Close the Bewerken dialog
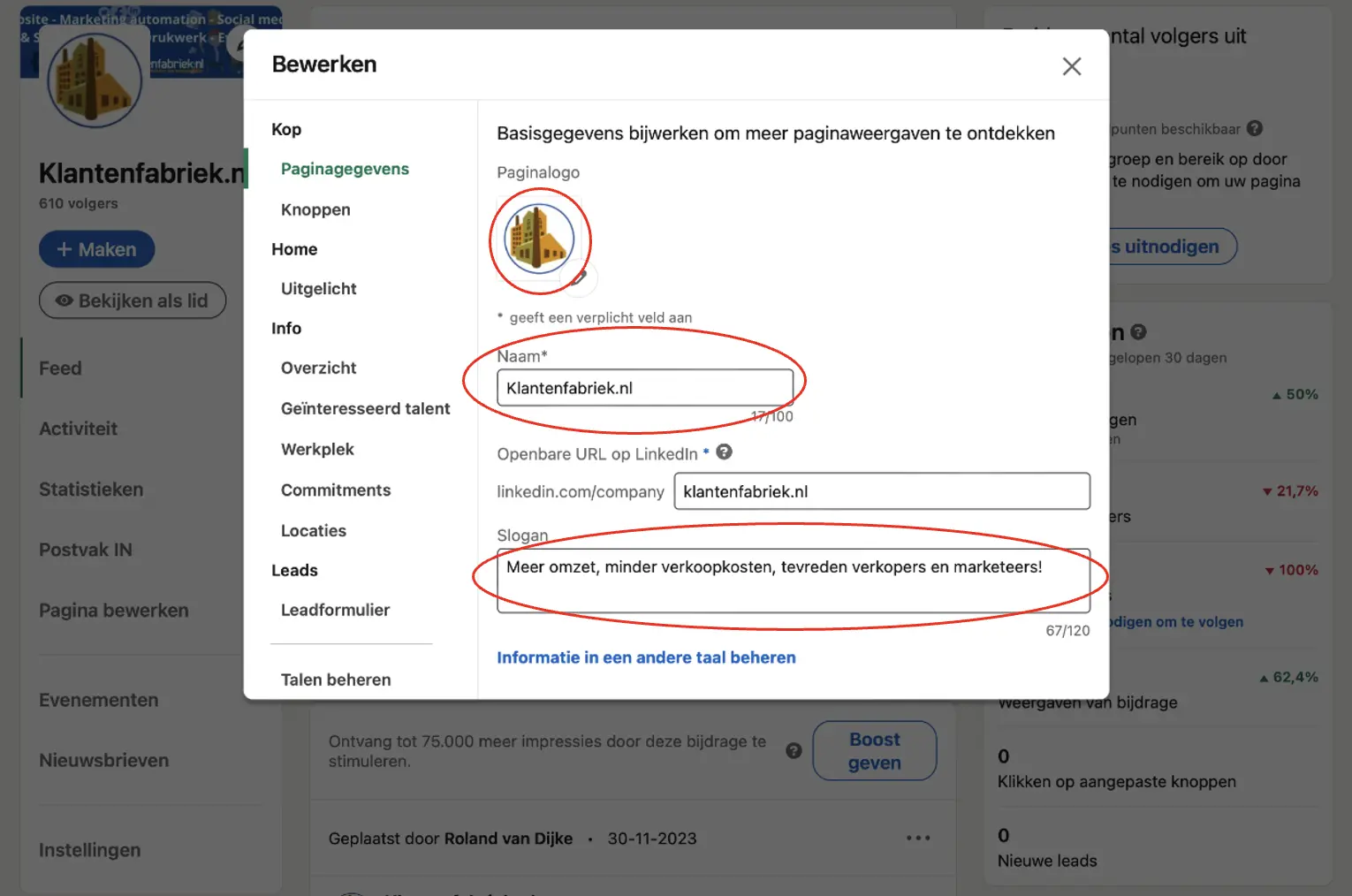 [x=1071, y=66]
